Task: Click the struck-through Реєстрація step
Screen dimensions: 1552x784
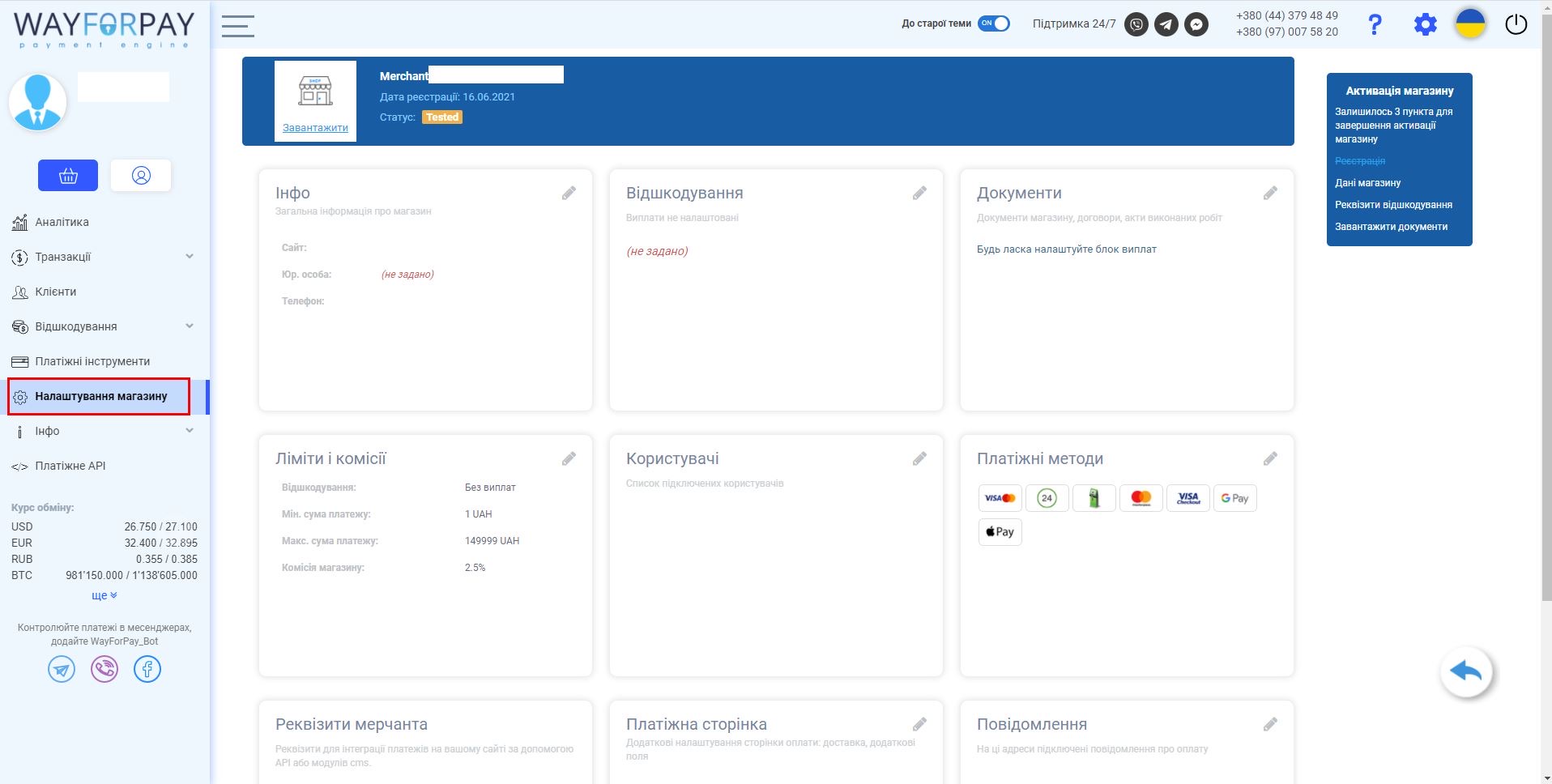Action: [x=1360, y=161]
